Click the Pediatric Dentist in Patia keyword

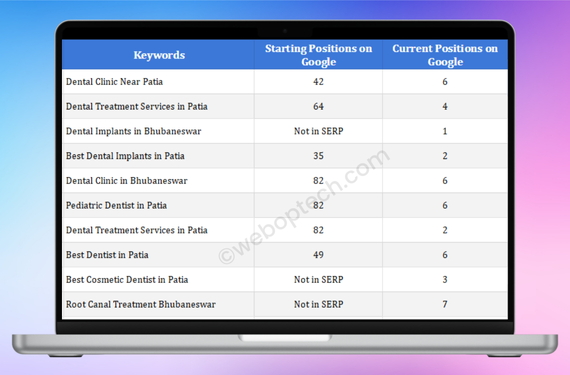point(116,205)
